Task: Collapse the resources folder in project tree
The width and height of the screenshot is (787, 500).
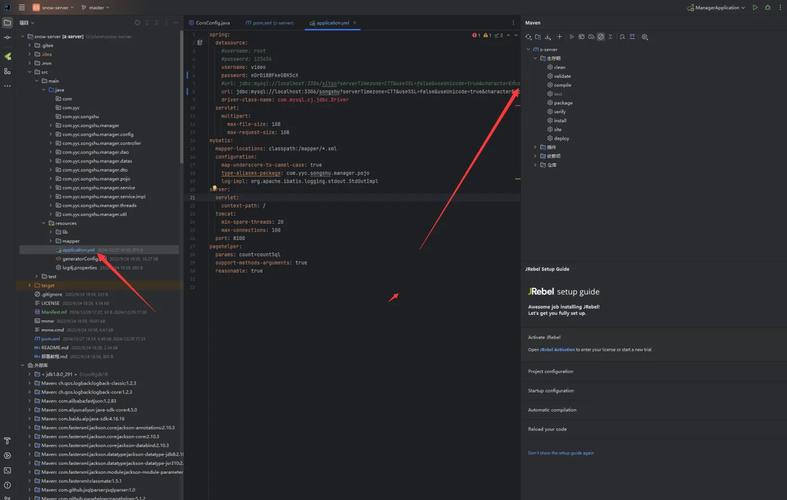Action: click(x=45, y=223)
